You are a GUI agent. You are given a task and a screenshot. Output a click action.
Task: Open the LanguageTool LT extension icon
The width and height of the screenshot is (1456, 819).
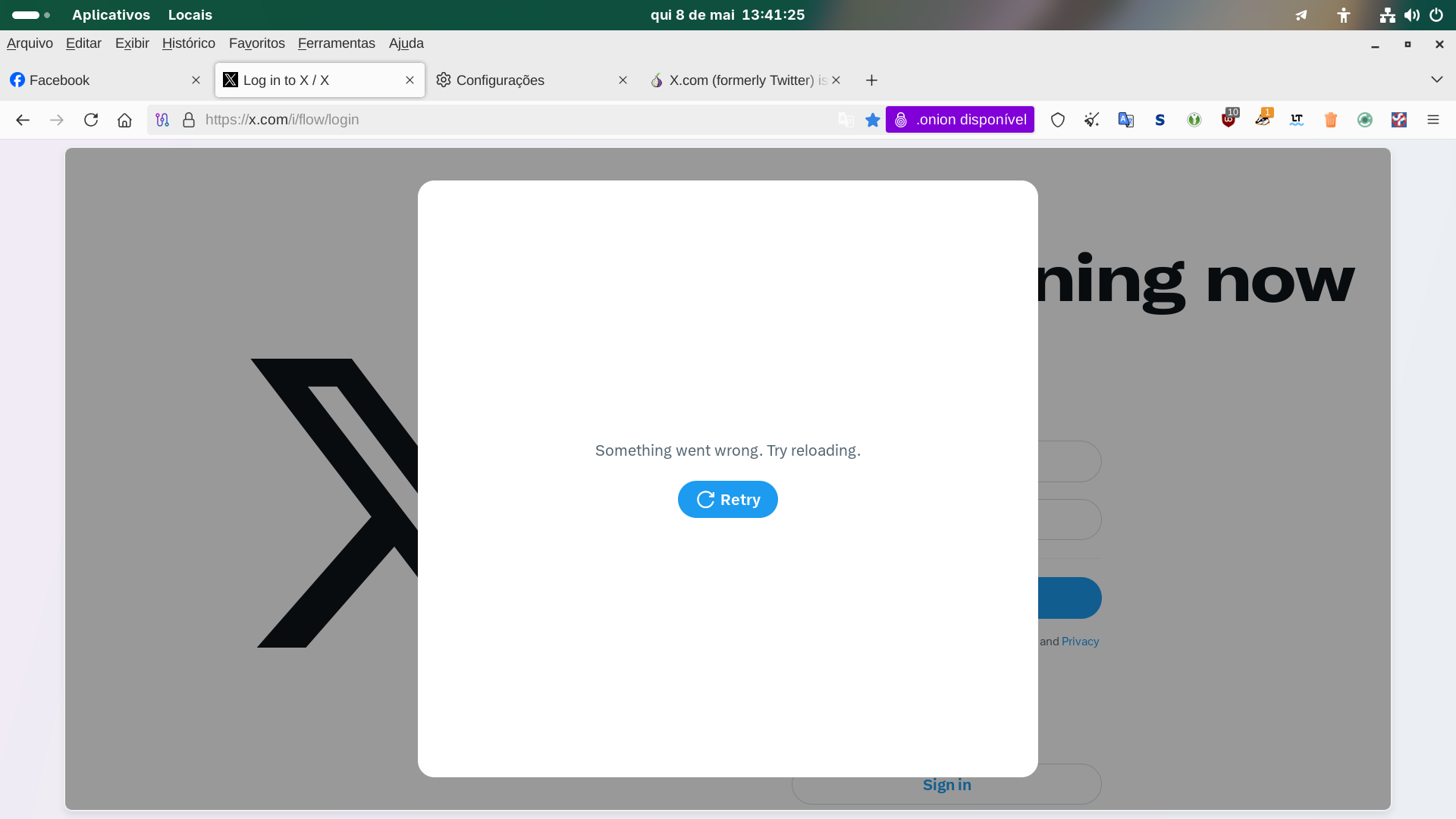[x=1297, y=120]
